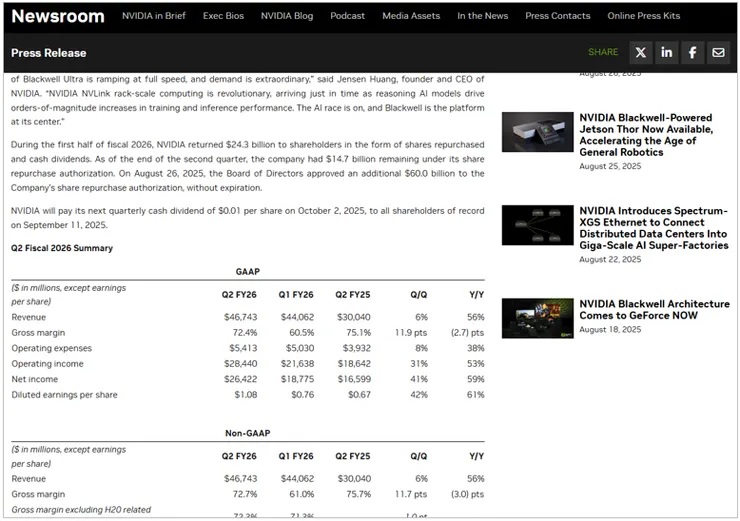Go to Press Contacts
This screenshot has width=740, height=521.
(x=558, y=16)
